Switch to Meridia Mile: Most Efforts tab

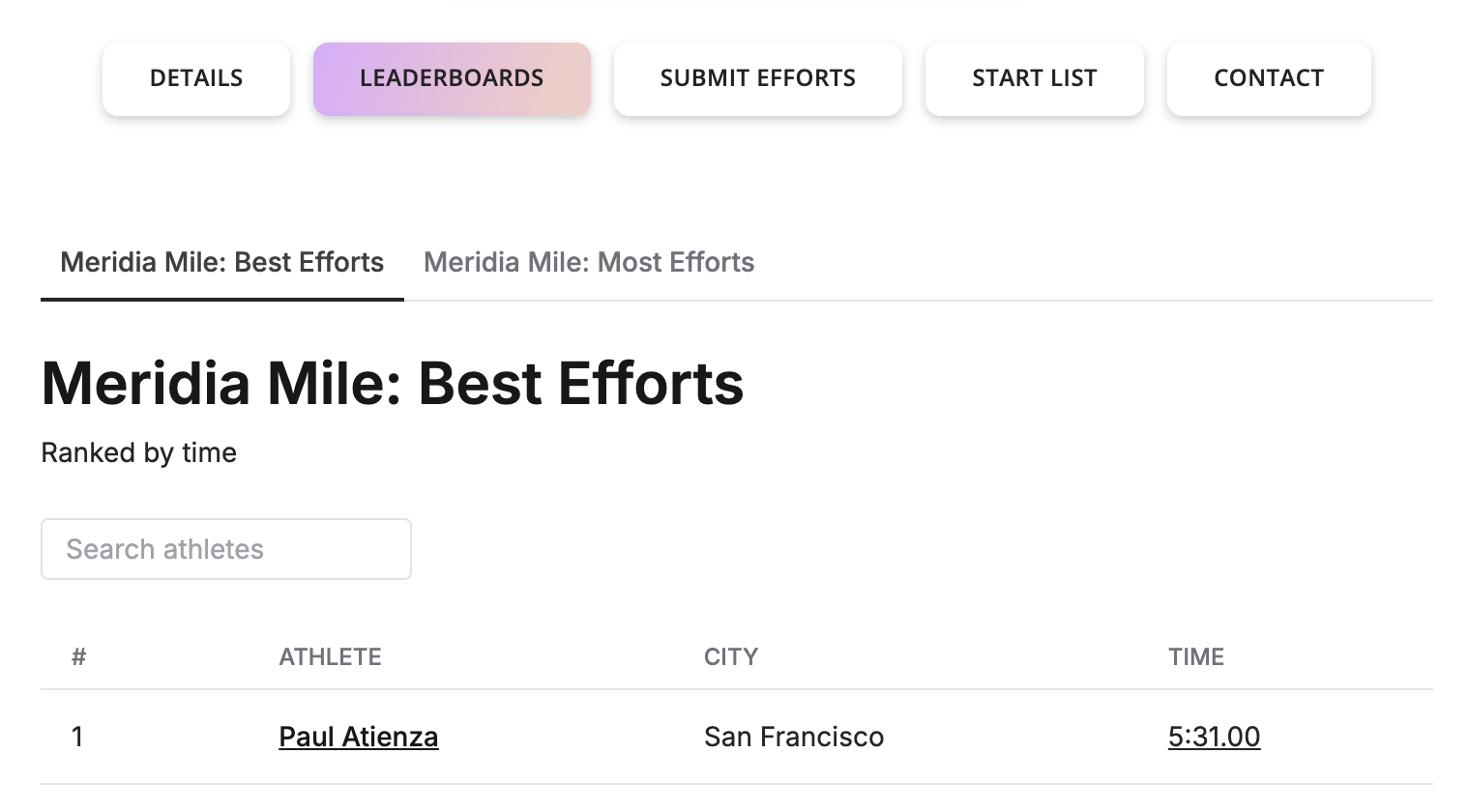pos(588,262)
